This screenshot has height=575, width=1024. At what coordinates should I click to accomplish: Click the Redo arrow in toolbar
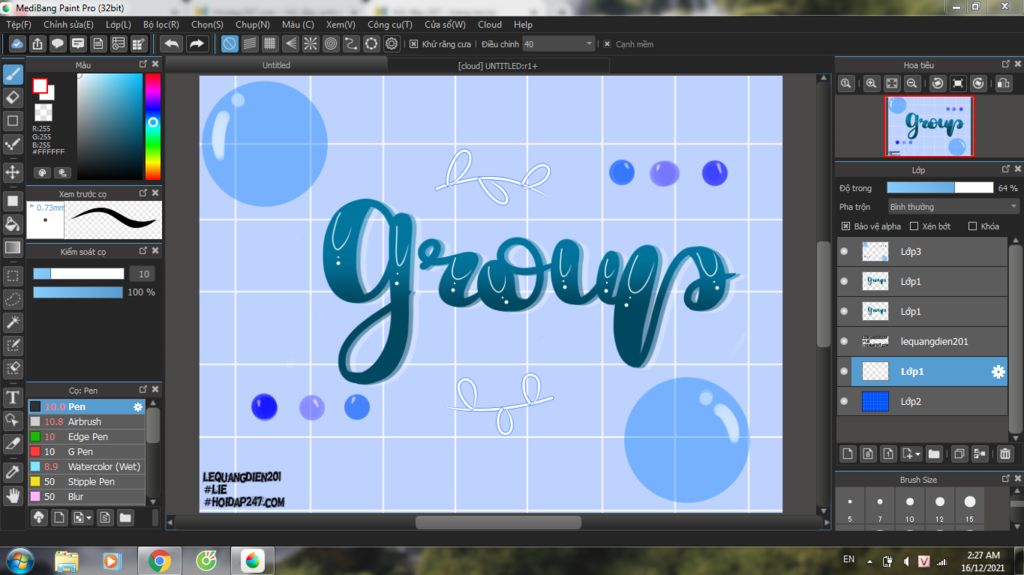(x=197, y=44)
